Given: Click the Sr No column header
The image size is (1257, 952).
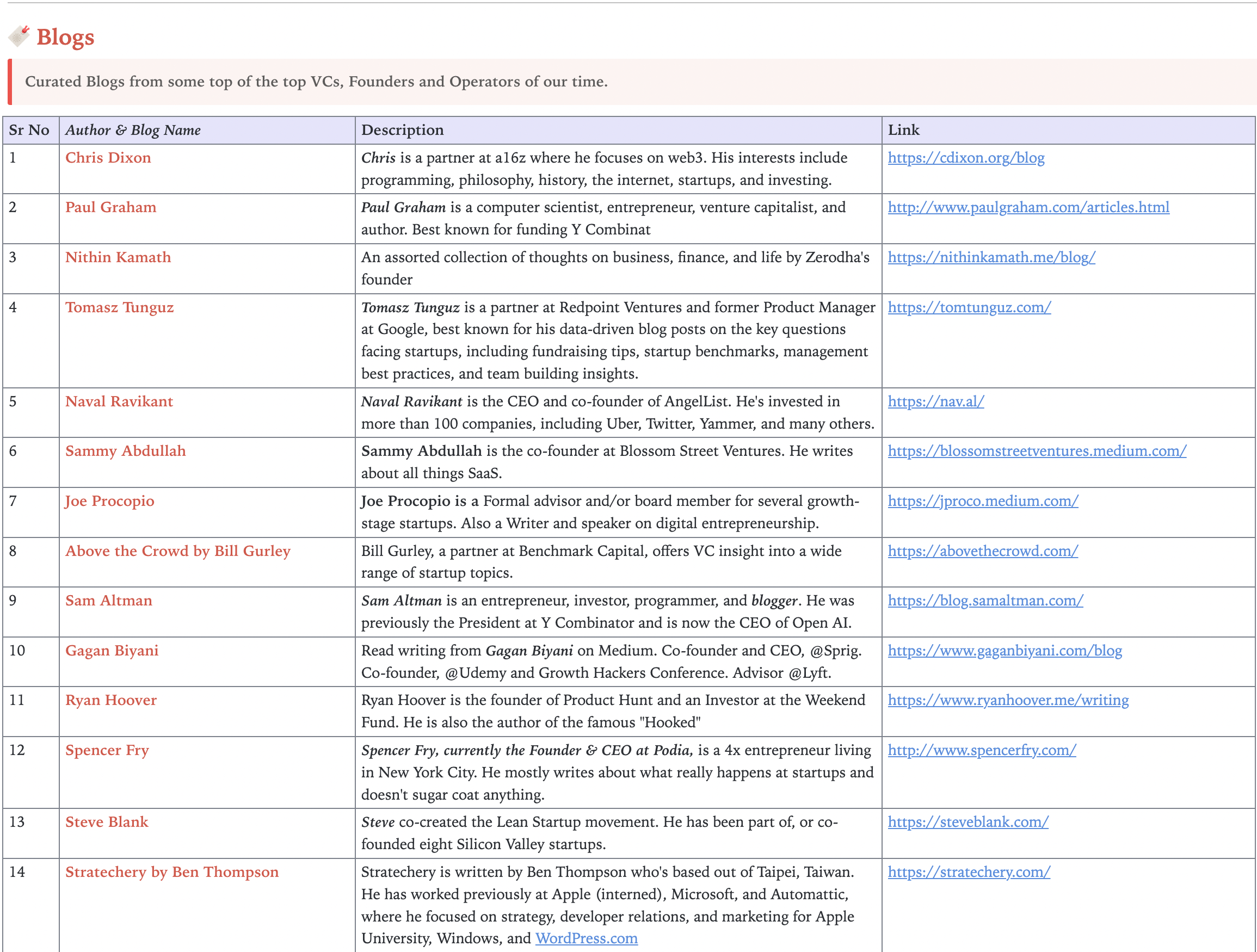Looking at the screenshot, I should [30, 130].
